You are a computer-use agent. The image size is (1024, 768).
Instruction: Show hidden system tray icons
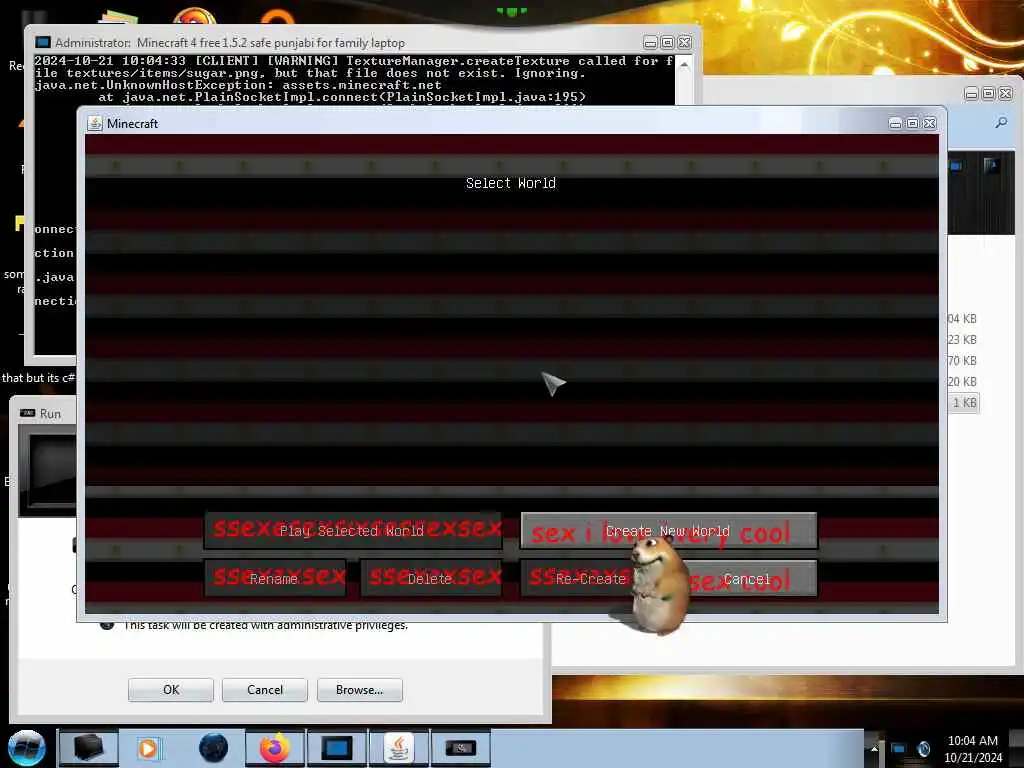(874, 748)
